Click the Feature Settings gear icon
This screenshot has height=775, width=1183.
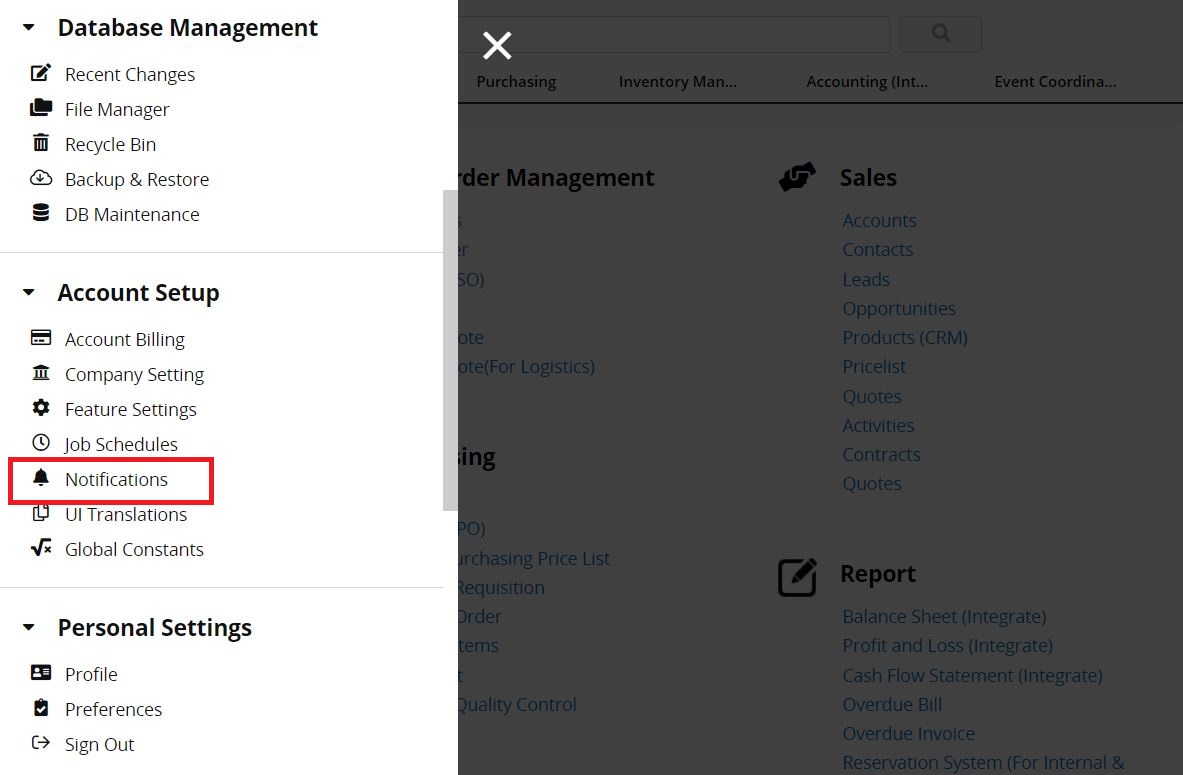(41, 408)
